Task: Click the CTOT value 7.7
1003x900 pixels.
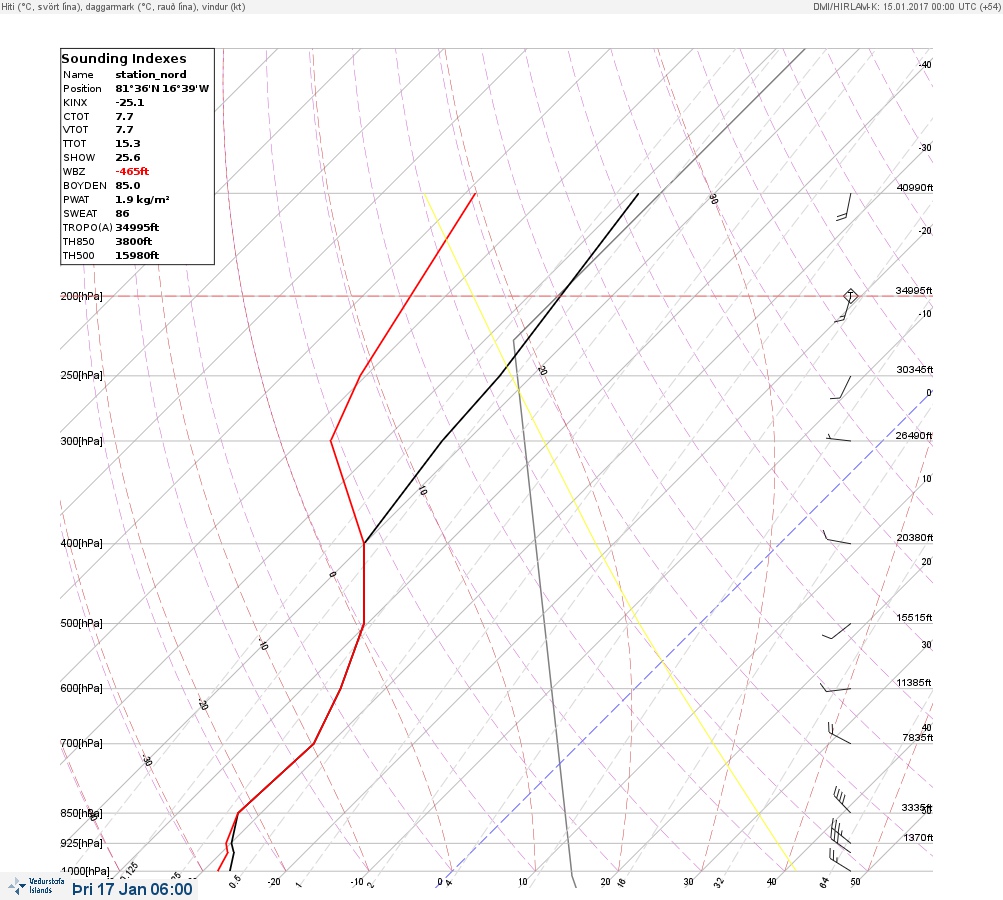Action: coord(124,116)
